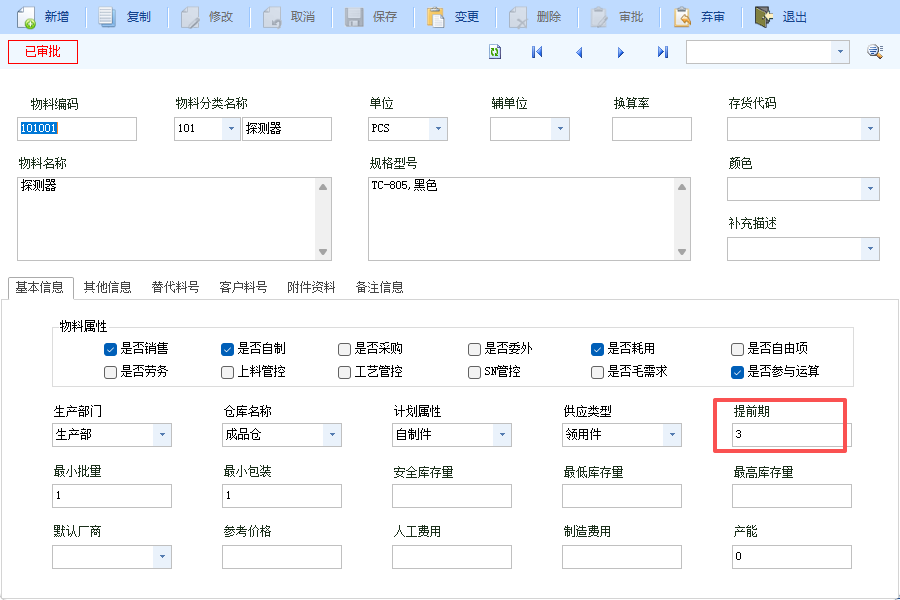Click the 保存 (save) floppy disk icon
Screen dimensions: 900x600
coord(354,17)
